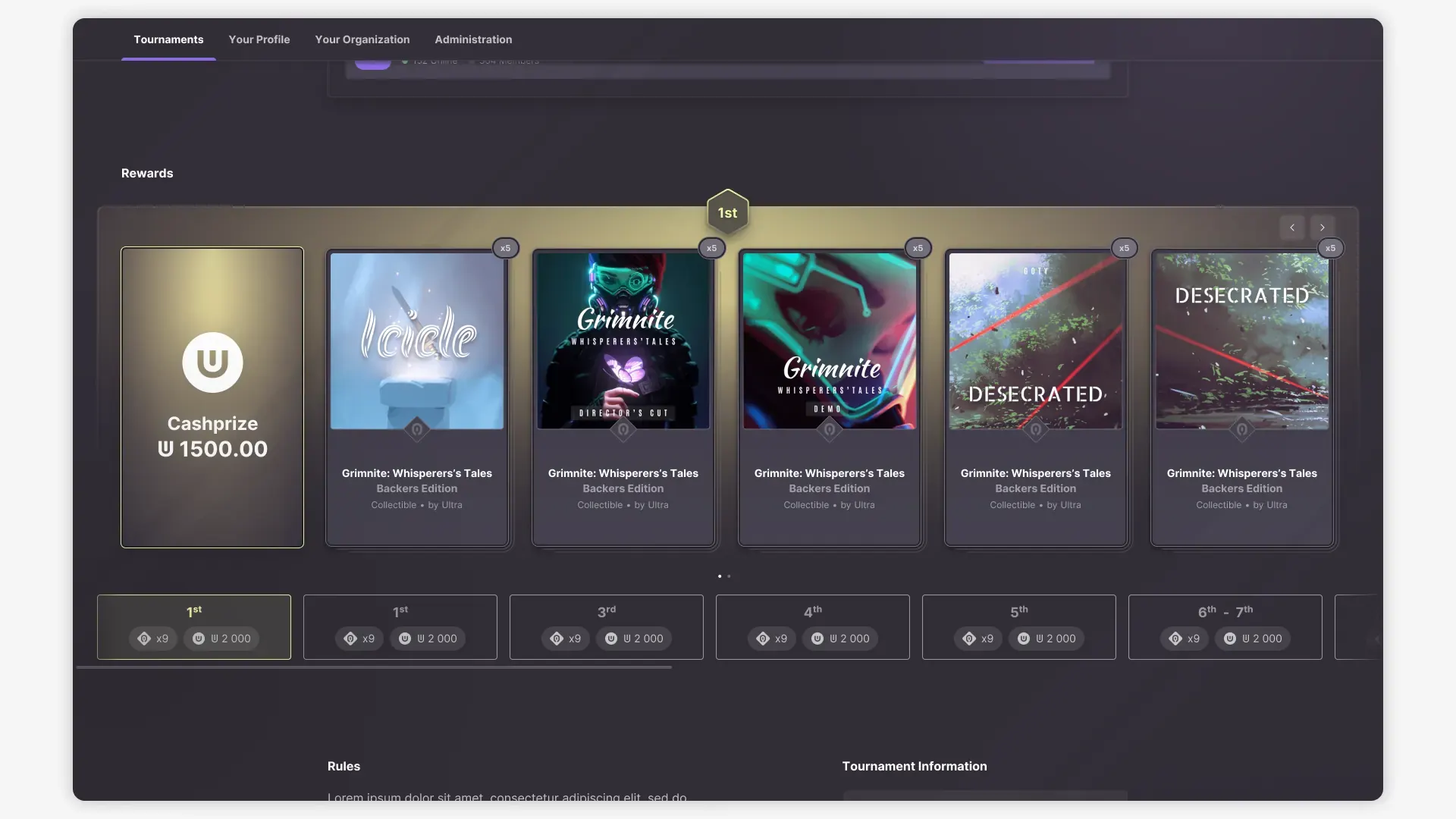Open the Grimnite Demo card artwork

[x=830, y=341]
